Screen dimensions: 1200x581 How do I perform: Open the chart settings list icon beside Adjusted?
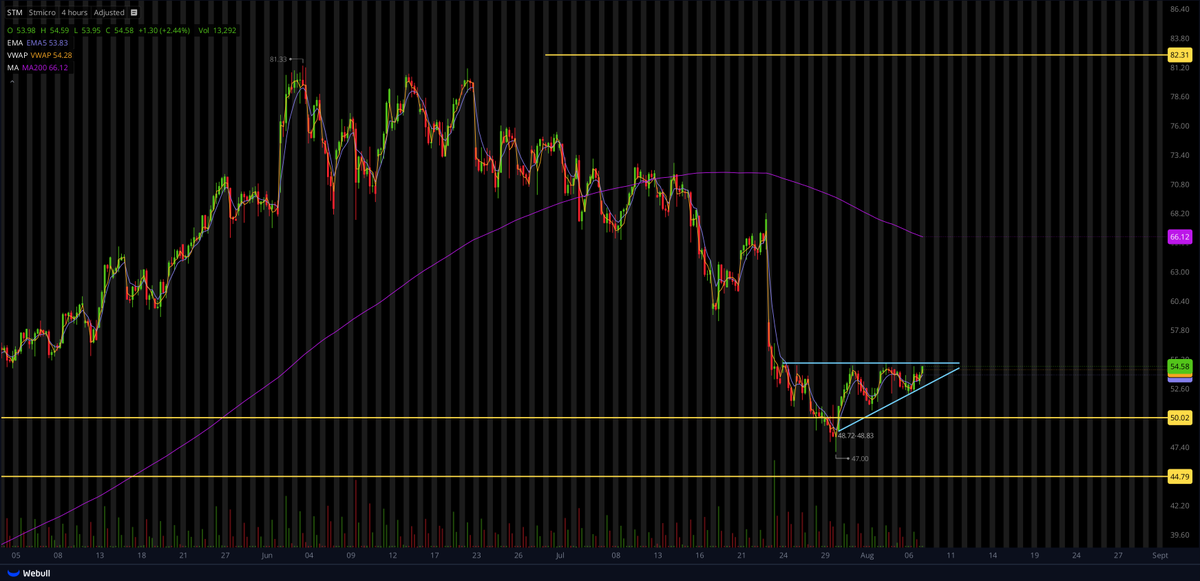pyautogui.click(x=135, y=13)
